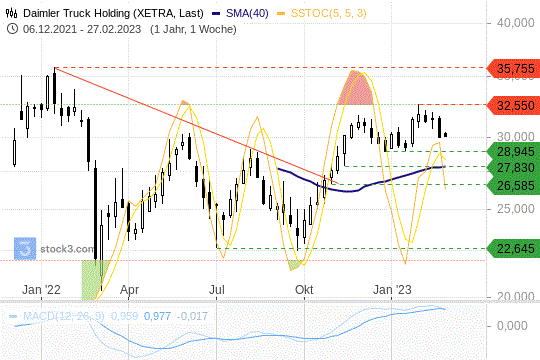The width and height of the screenshot is (540, 360).
Task: Click the Jan '23 time axis label
Action: [392, 290]
